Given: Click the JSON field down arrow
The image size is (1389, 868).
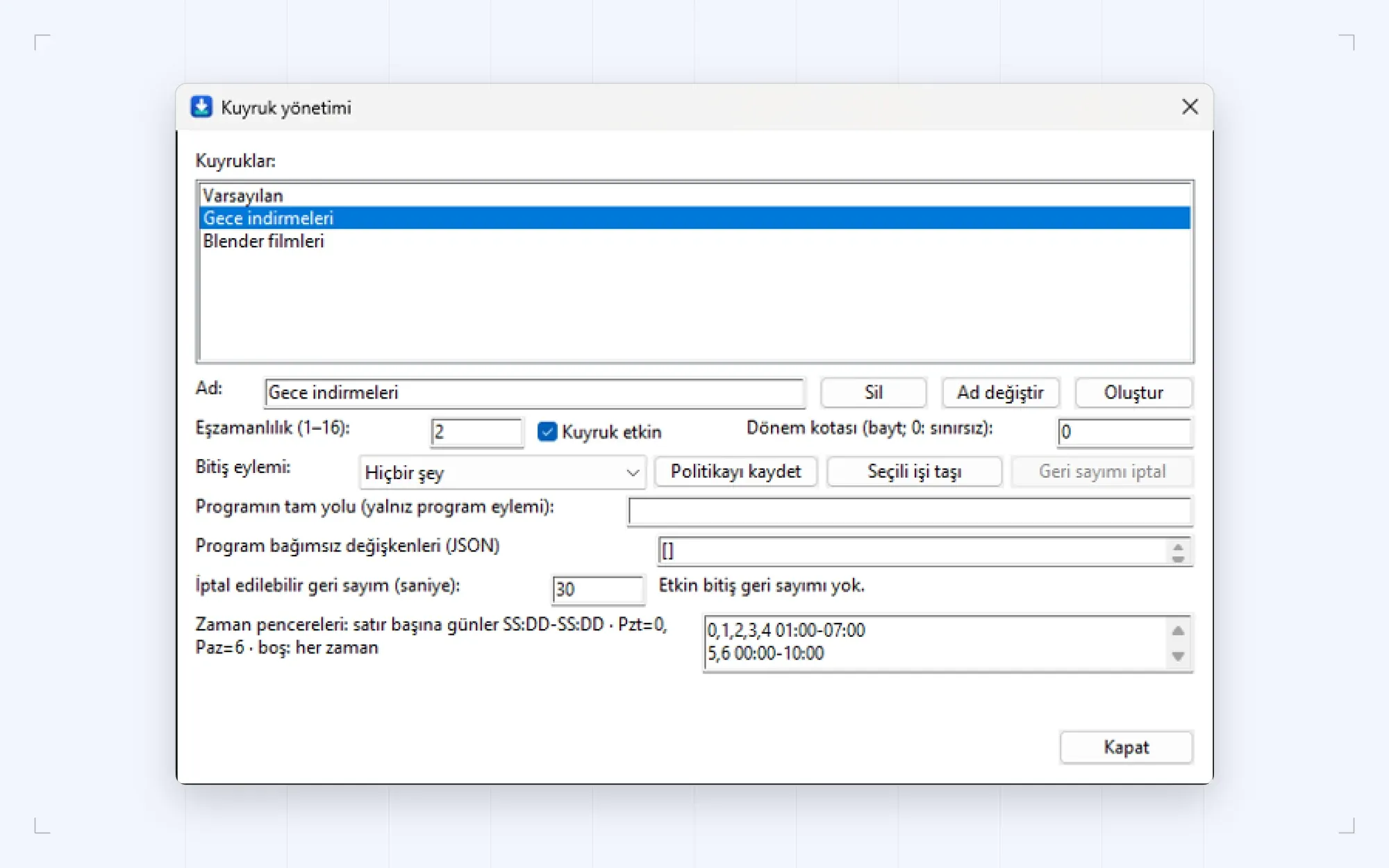Looking at the screenshot, I should (x=1178, y=558).
